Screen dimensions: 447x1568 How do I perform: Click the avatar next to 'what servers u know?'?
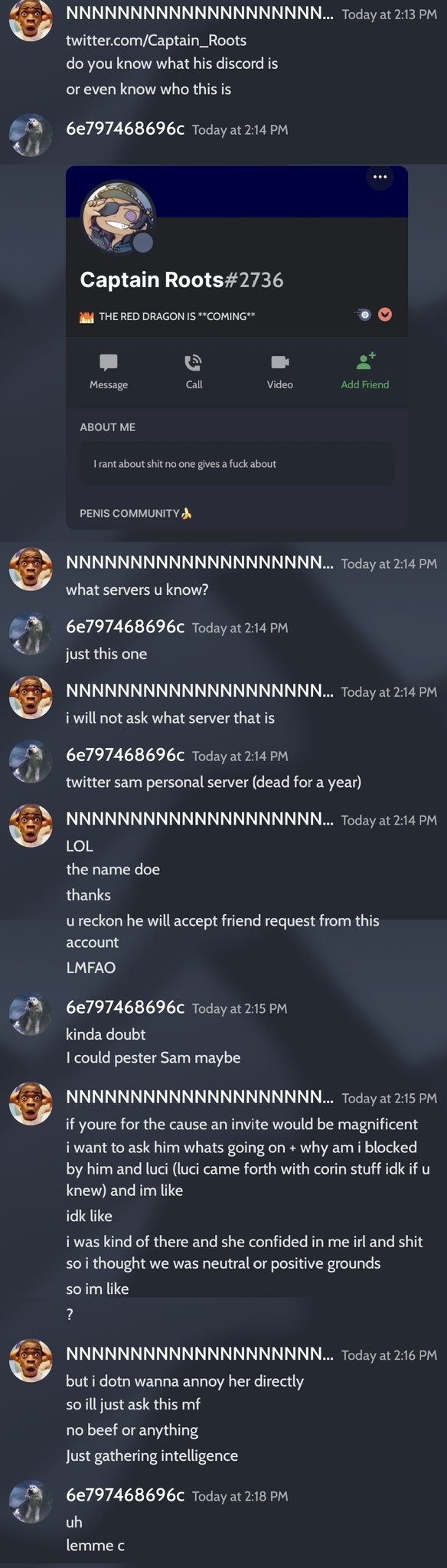[x=31, y=569]
